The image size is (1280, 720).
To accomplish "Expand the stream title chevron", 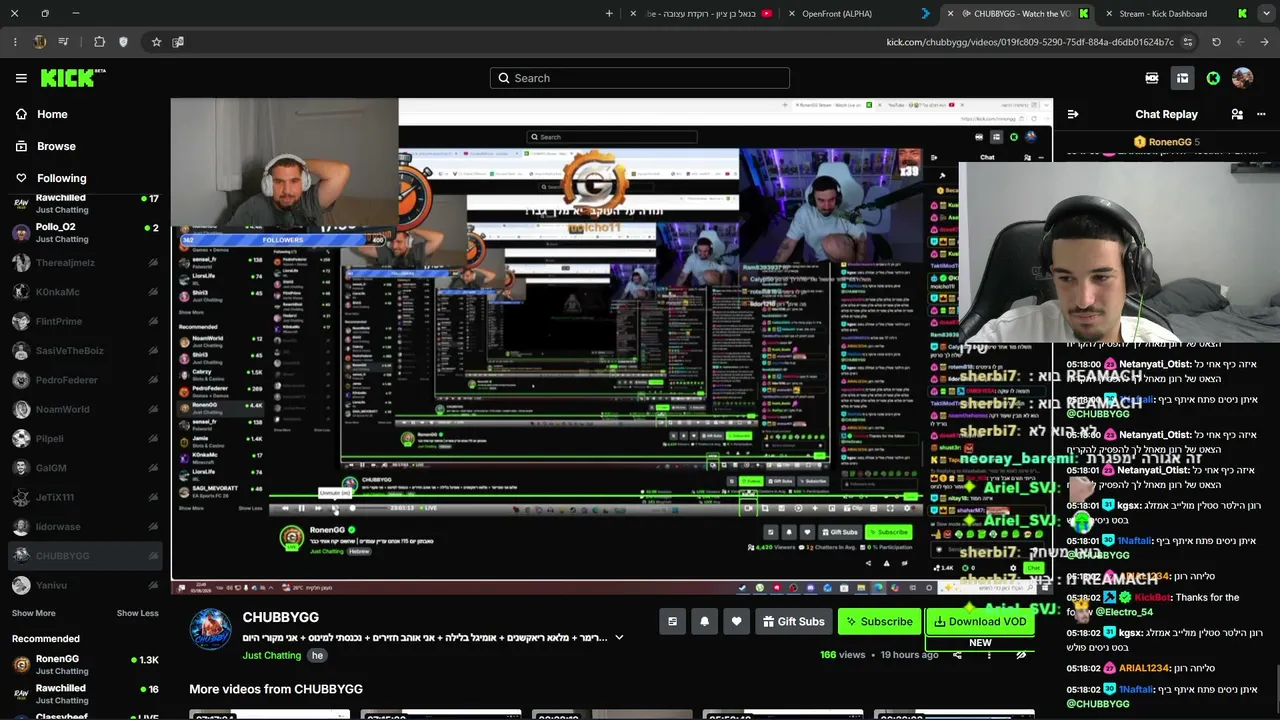I will click(619, 637).
